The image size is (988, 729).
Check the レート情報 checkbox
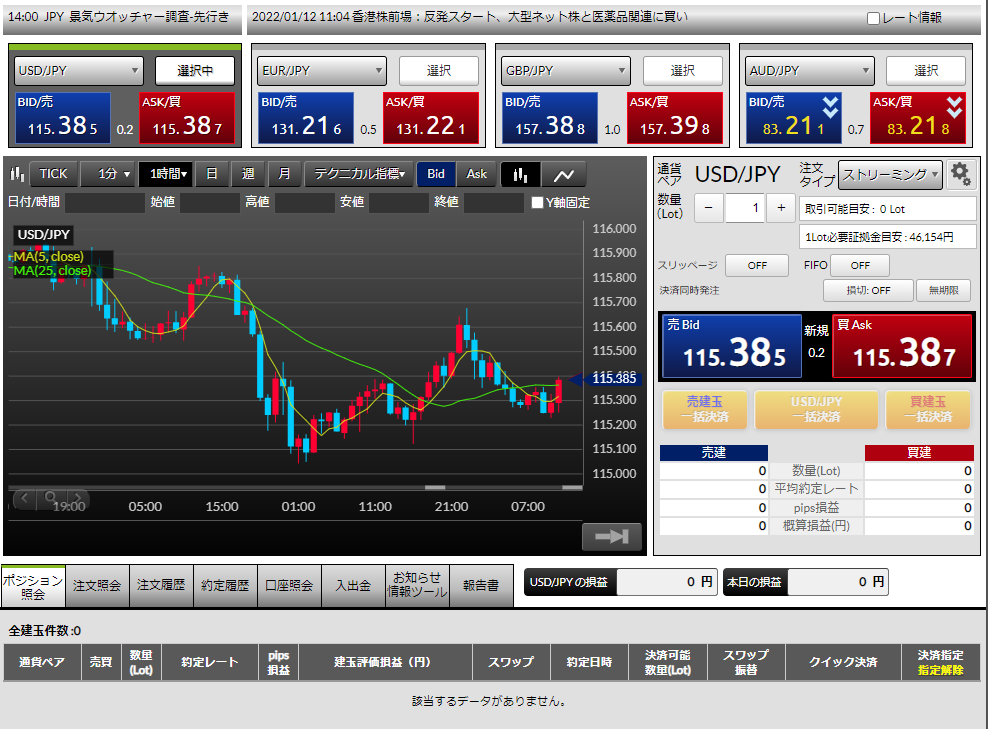click(x=874, y=18)
